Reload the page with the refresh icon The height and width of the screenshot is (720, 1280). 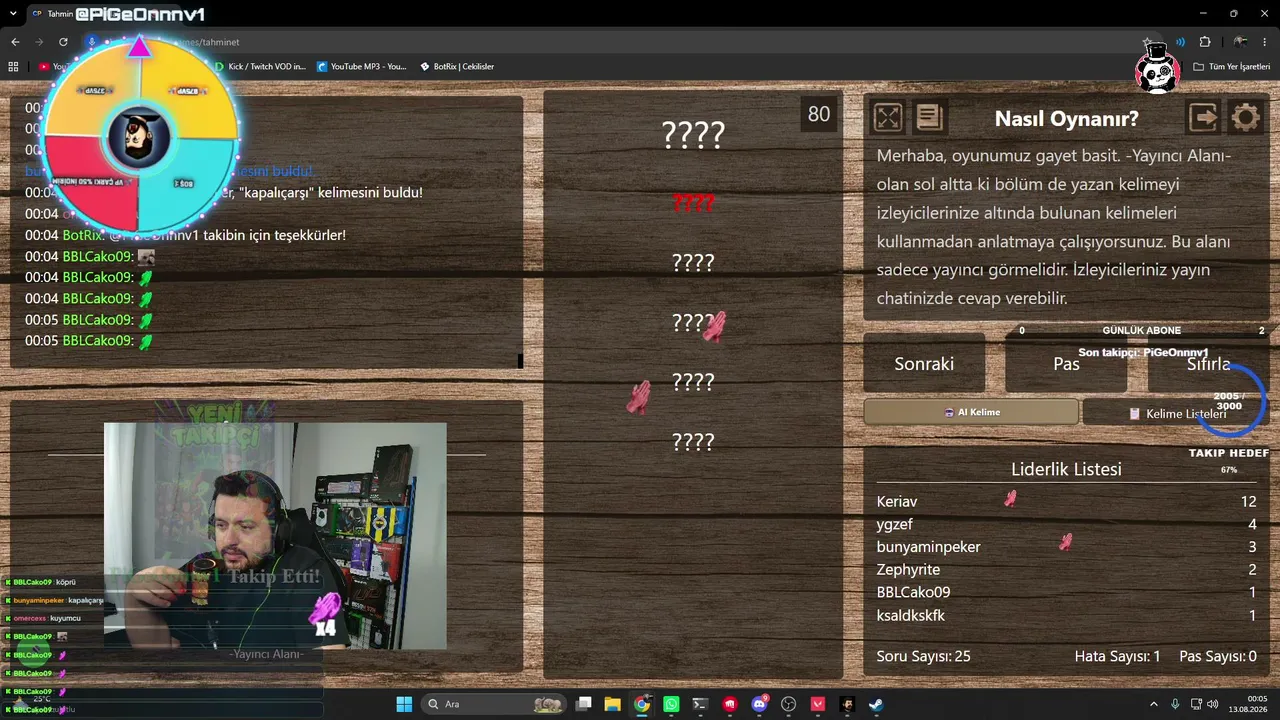(63, 42)
